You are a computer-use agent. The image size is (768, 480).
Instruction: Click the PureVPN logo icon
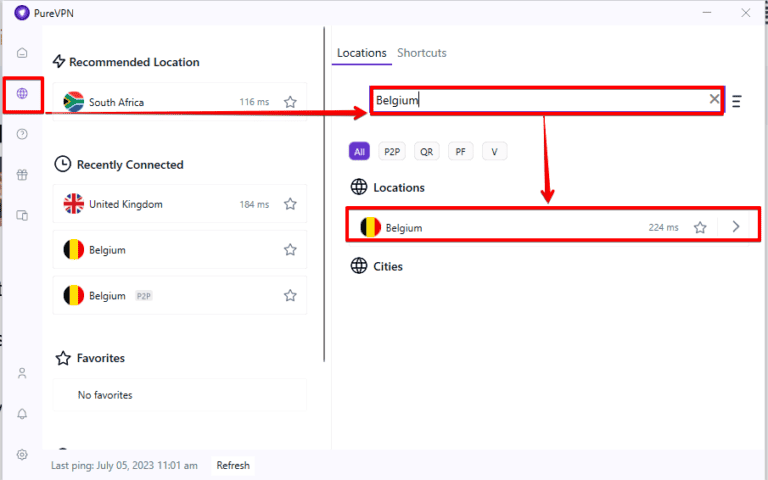(22, 13)
